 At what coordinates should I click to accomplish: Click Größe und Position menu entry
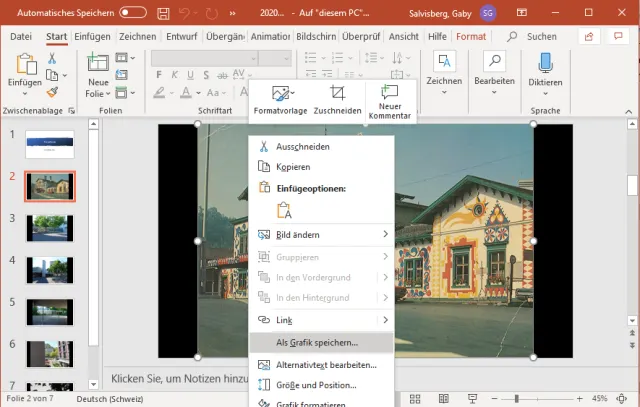316,385
